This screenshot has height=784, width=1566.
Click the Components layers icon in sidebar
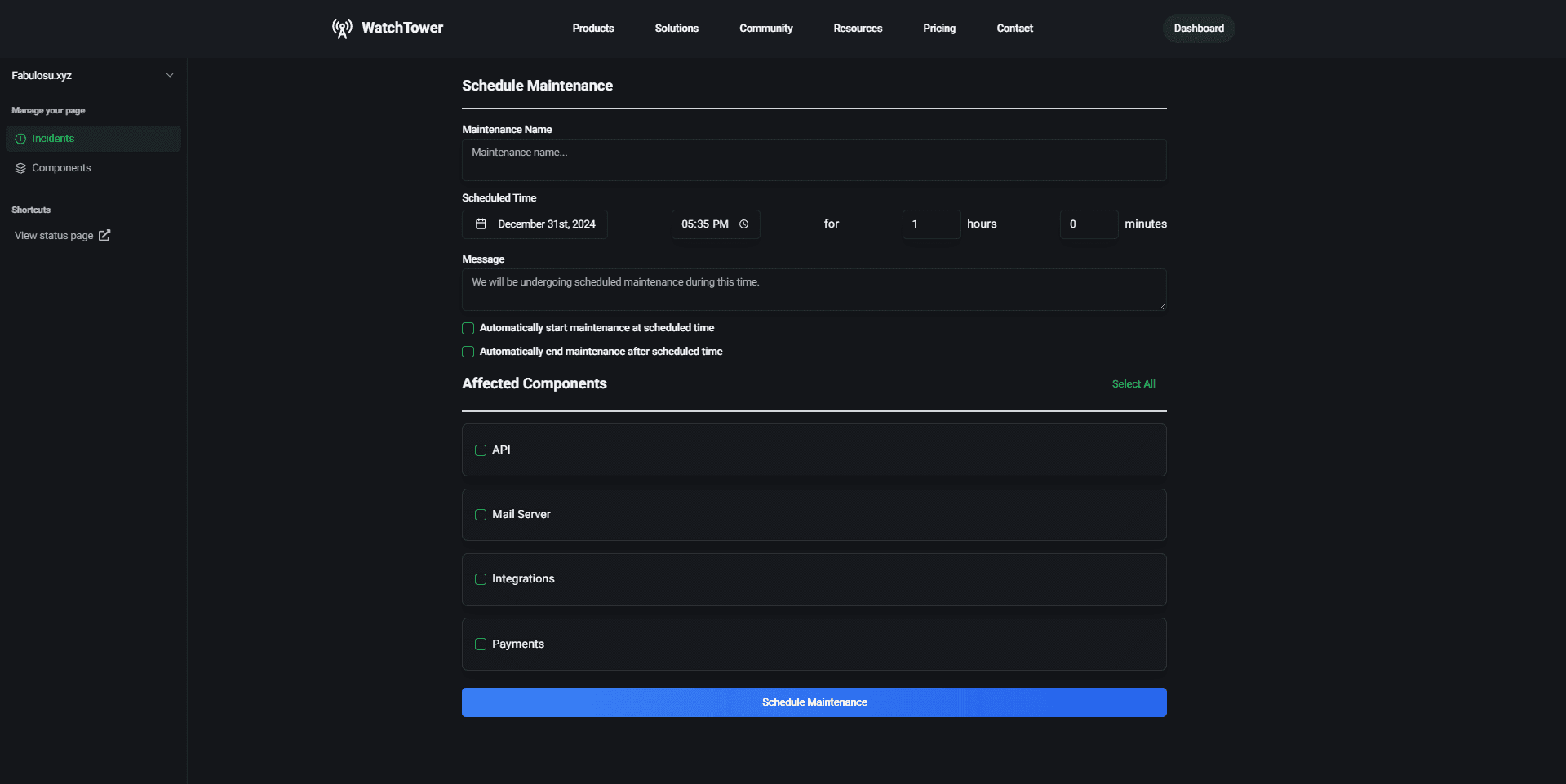[20, 168]
